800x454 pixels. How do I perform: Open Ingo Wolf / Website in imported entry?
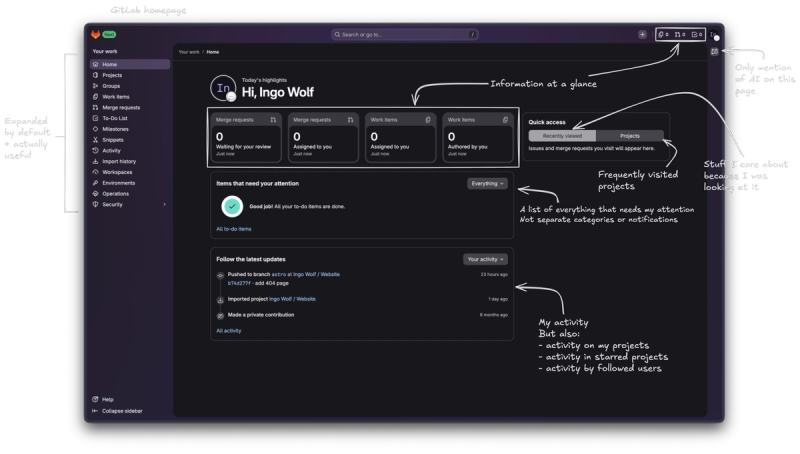click(292, 299)
